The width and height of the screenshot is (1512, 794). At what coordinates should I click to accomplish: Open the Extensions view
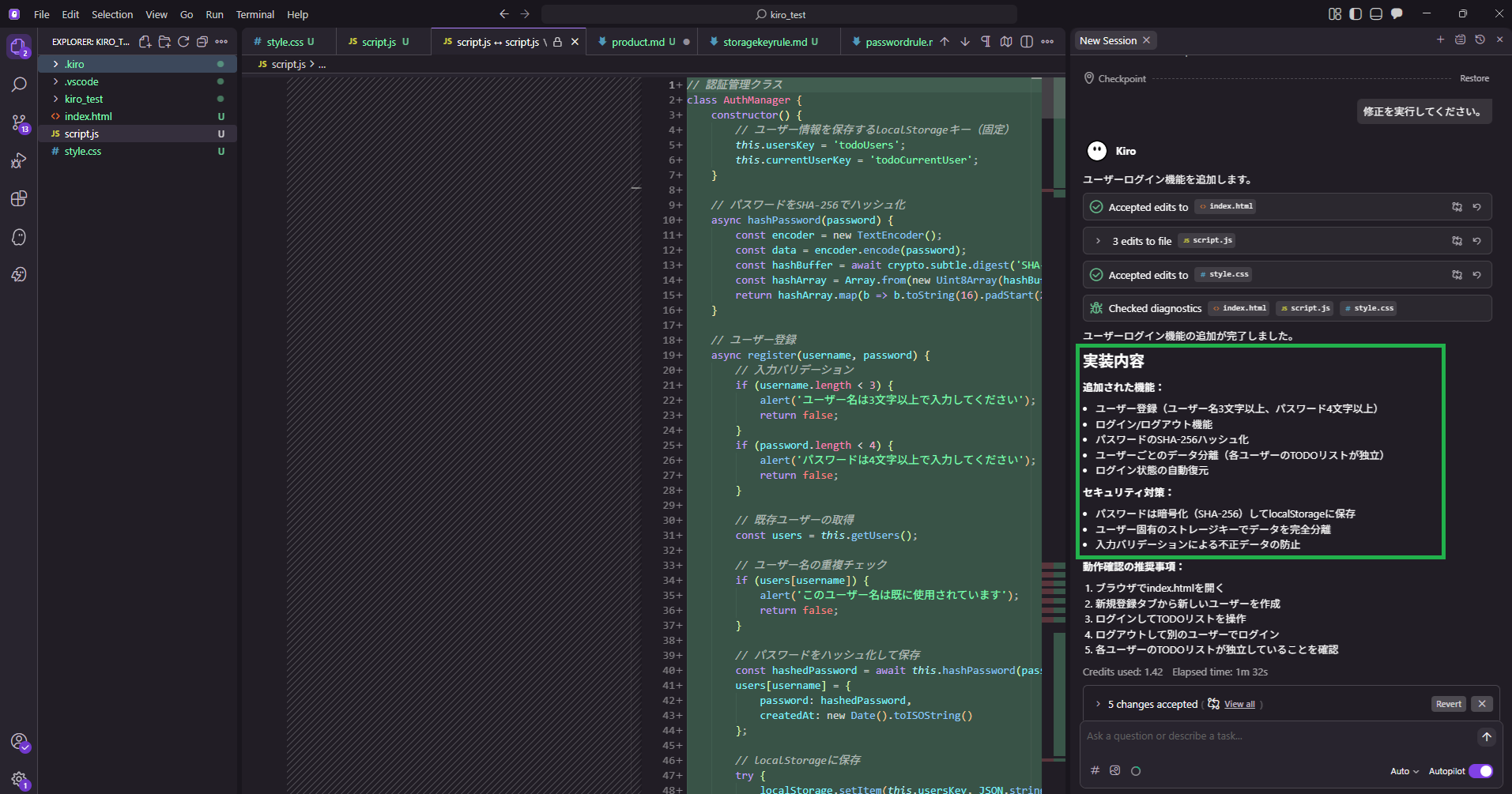[19, 198]
